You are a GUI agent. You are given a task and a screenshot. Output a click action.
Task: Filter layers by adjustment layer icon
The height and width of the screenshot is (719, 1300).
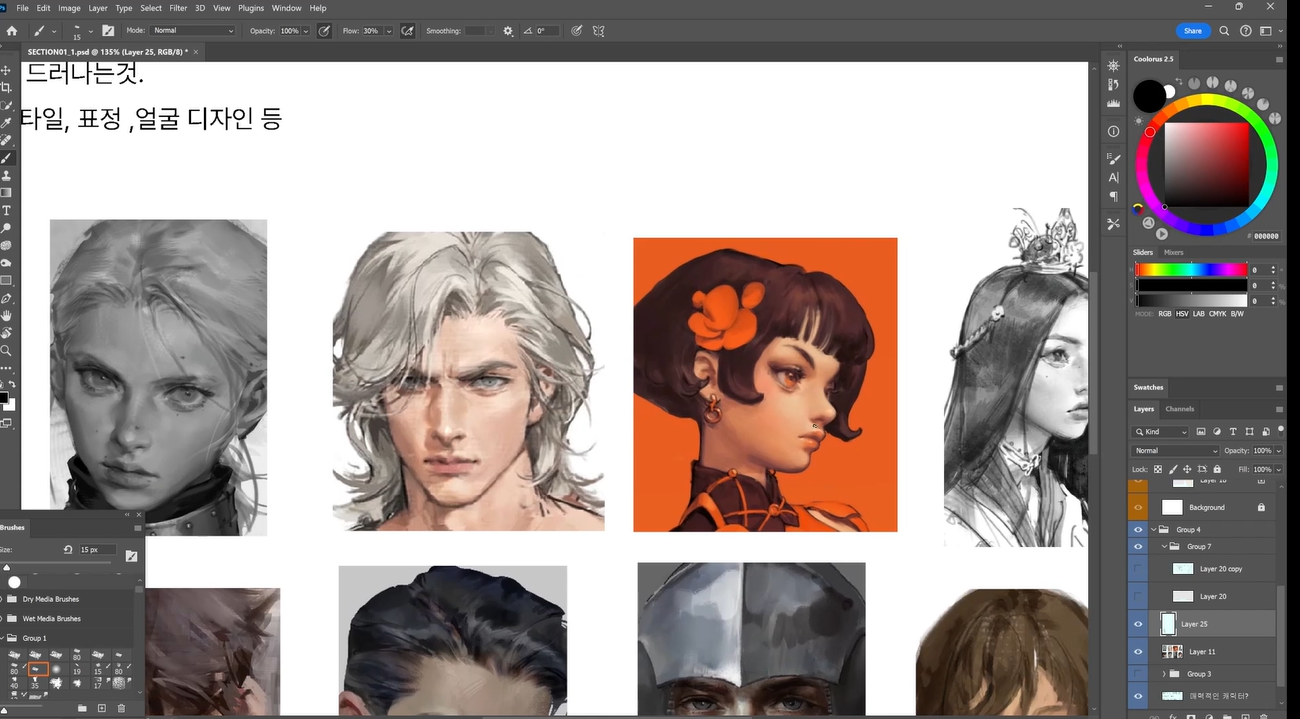[1217, 432]
